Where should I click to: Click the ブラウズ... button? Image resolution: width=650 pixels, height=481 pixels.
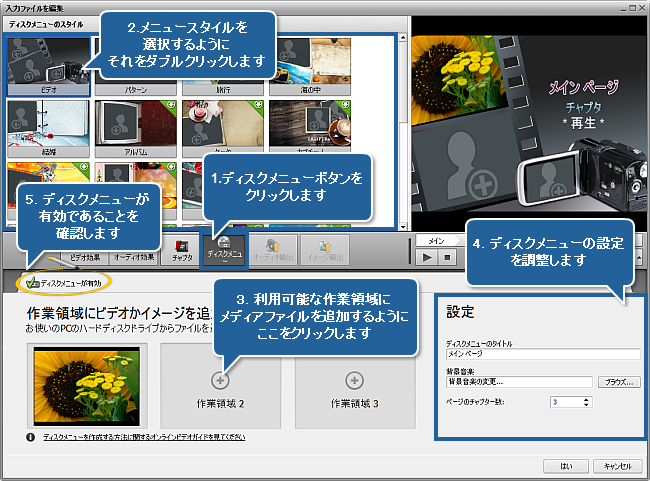619,382
